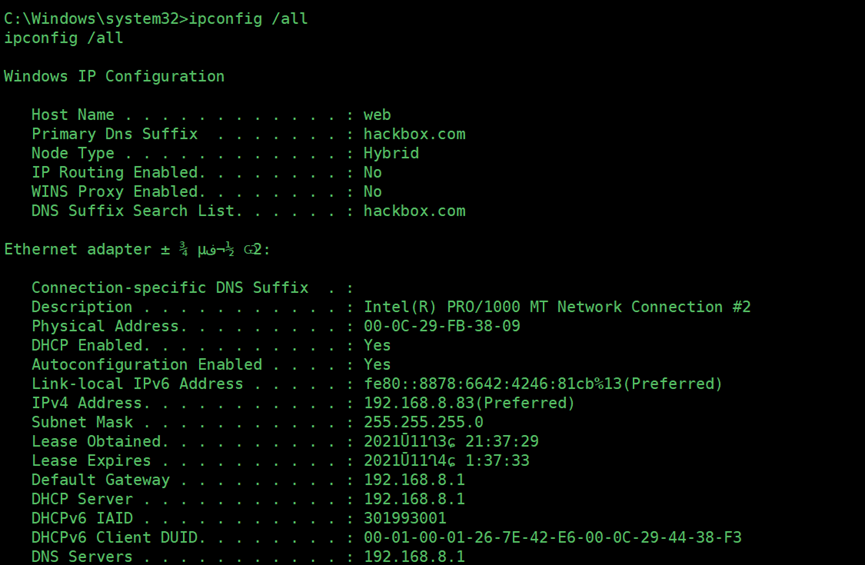This screenshot has width=865, height=565.
Task: Click the WINS Proxy Enabled No value
Action: tap(372, 192)
